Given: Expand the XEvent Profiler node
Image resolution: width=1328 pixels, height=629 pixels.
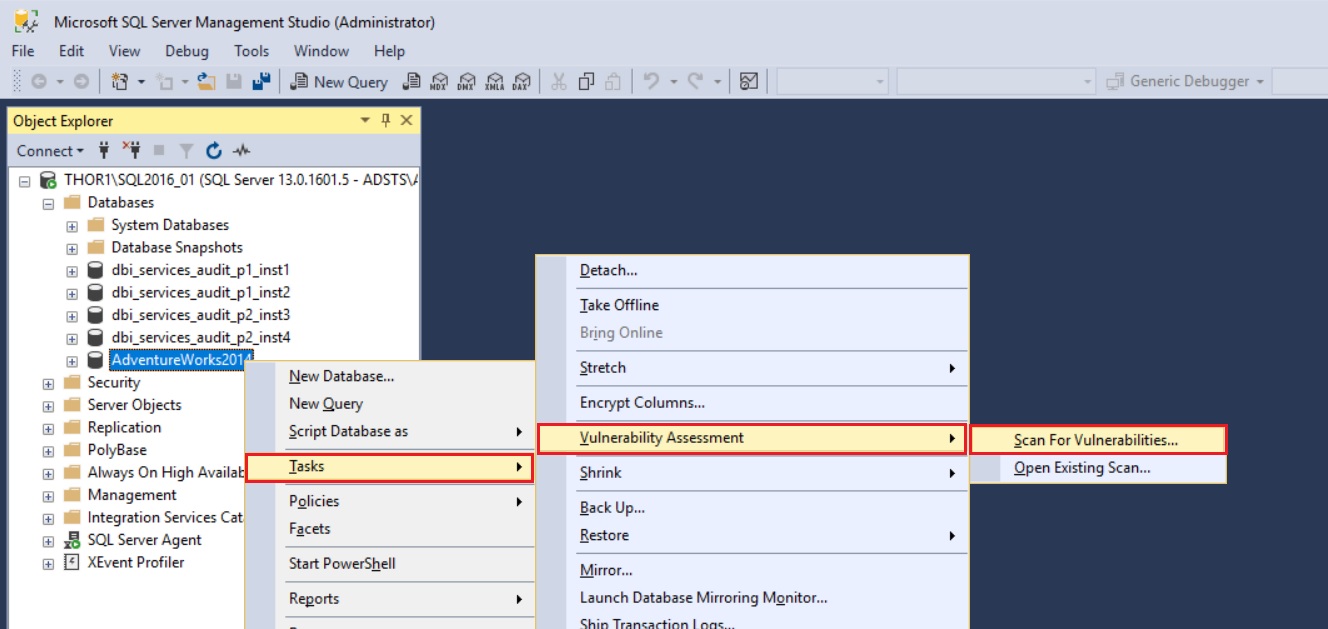Looking at the screenshot, I should pos(48,563).
